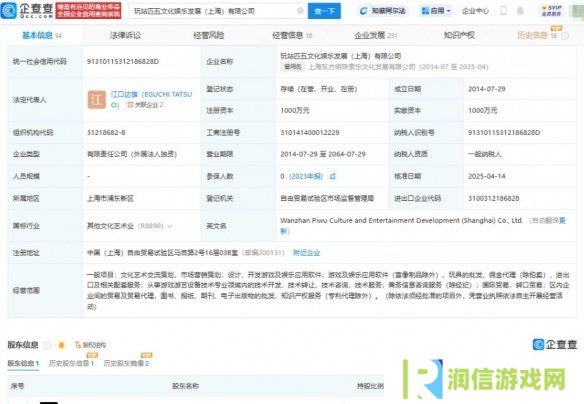Click credit code 91310115312186828D in first row
This screenshot has width=584, height=404.
pyautogui.click(x=123, y=61)
